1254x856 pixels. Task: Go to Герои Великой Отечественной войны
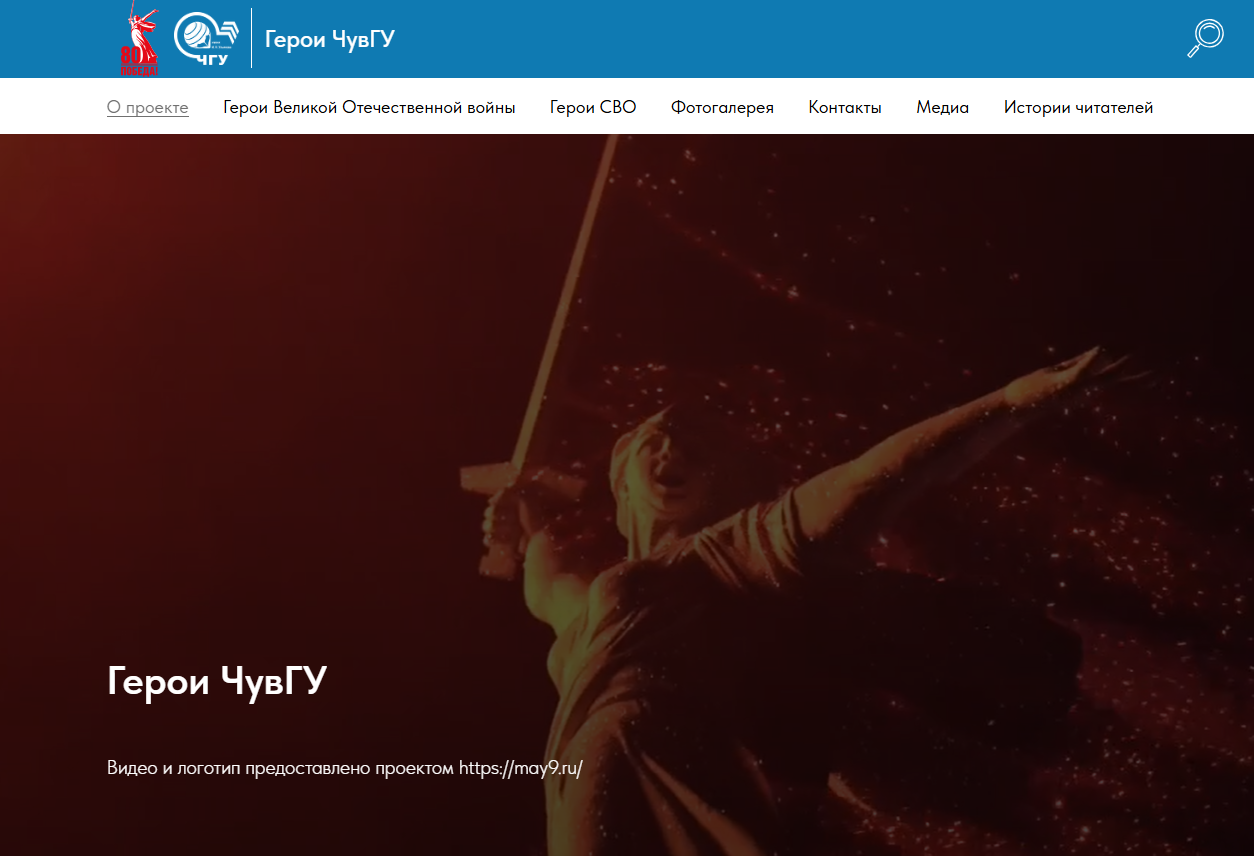pyautogui.click(x=369, y=108)
